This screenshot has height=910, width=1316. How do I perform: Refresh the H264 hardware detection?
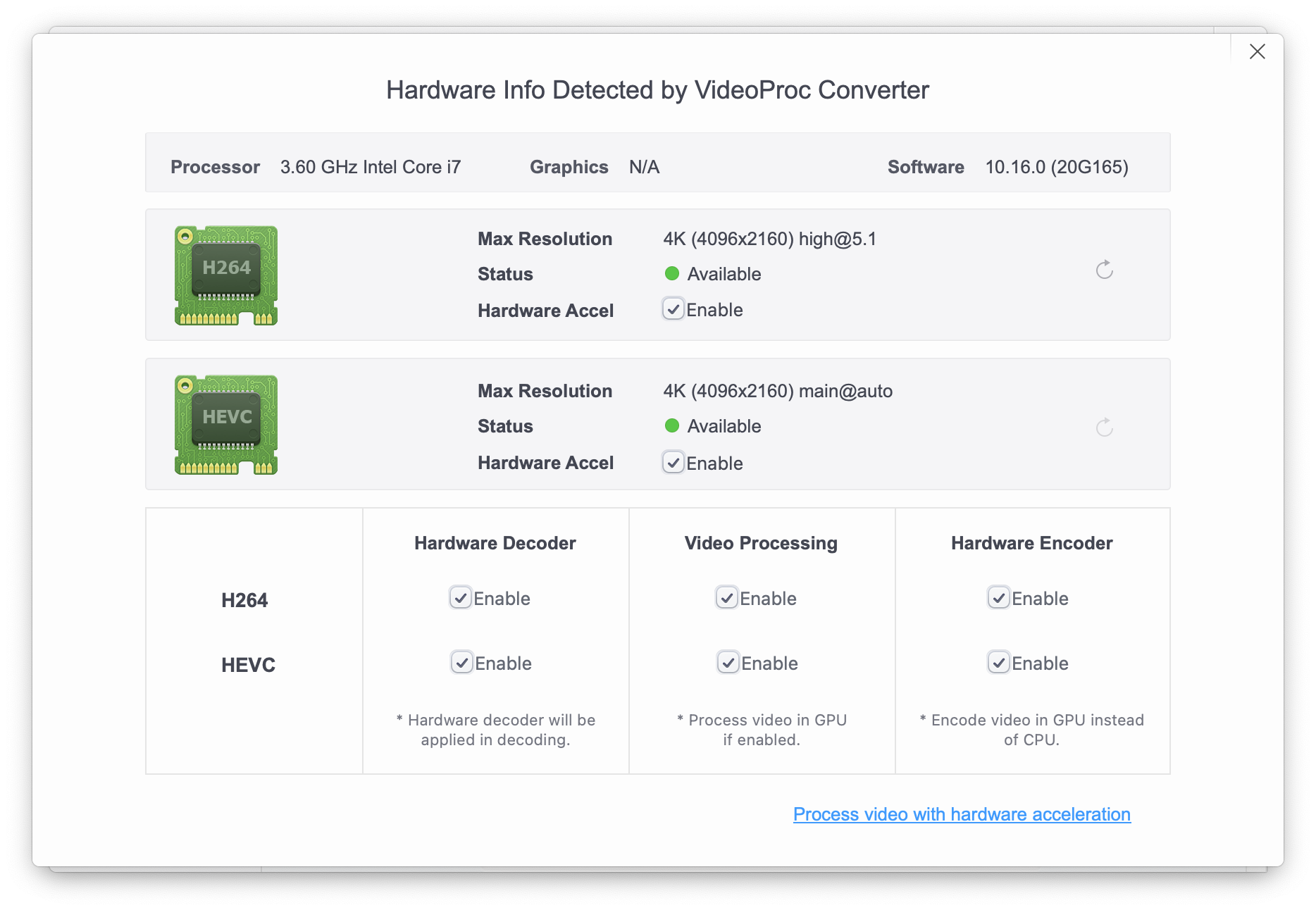coord(1104,270)
